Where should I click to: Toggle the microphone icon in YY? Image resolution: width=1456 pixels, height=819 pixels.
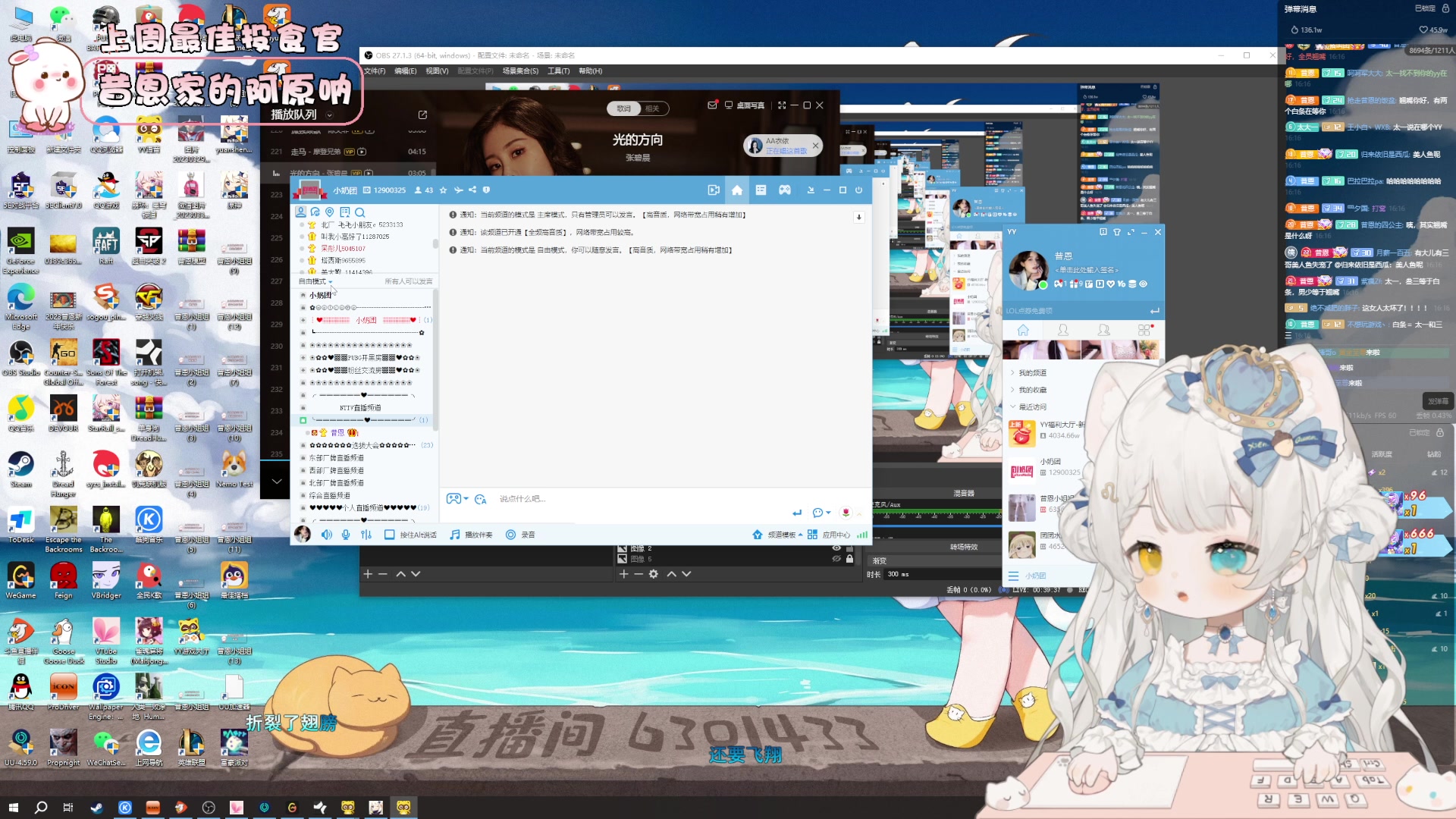point(346,535)
